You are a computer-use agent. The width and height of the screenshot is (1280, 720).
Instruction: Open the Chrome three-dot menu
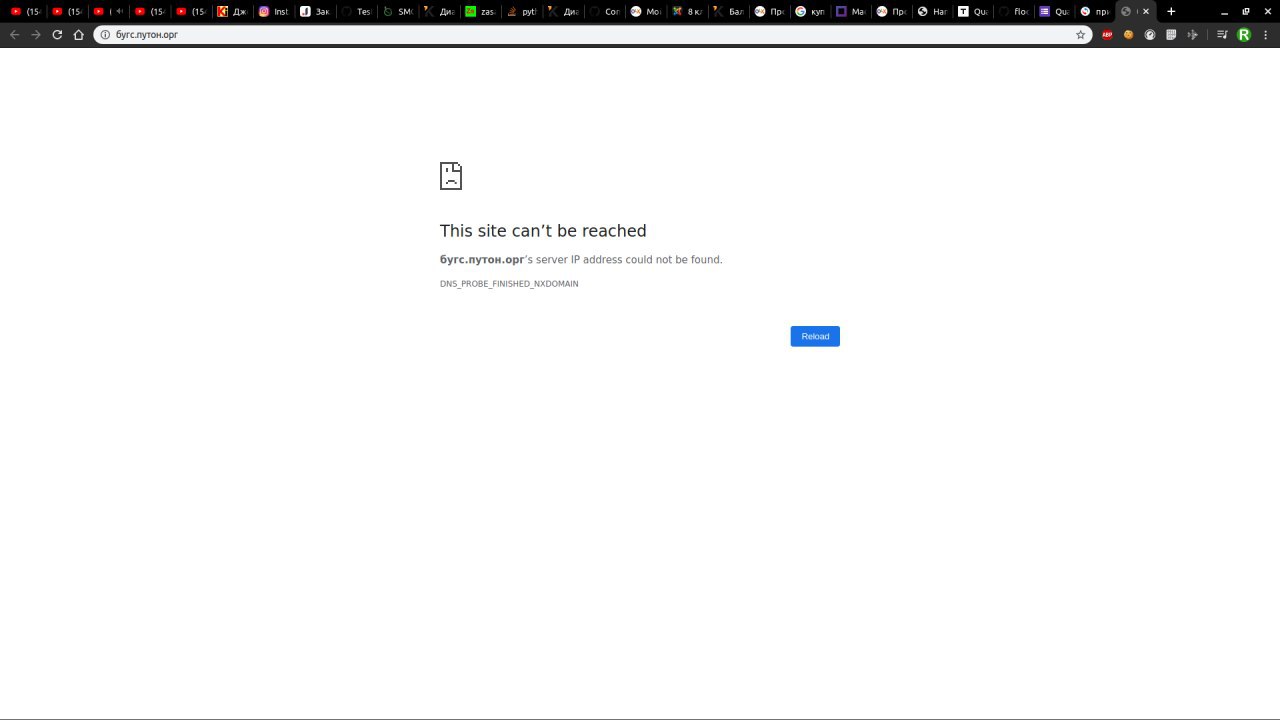[x=1266, y=34]
